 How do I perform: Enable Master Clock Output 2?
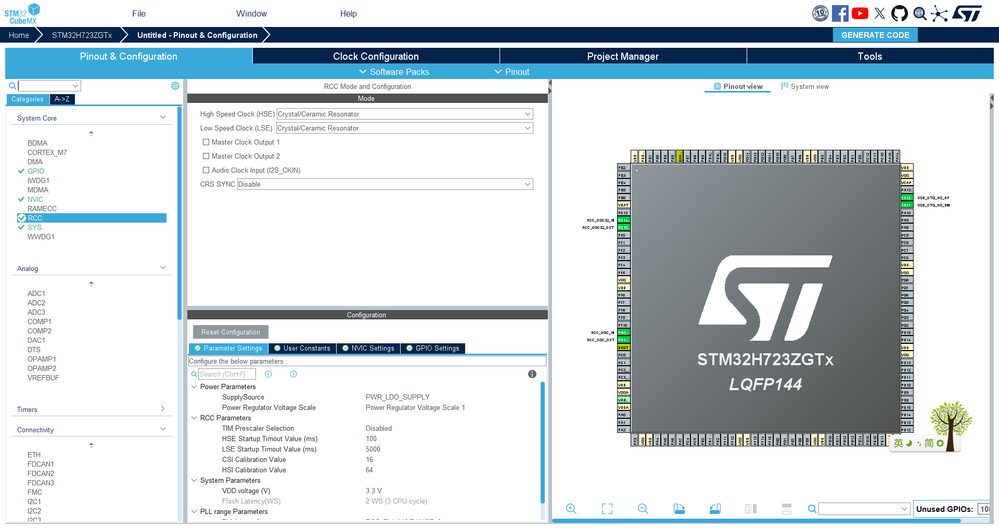point(206,156)
